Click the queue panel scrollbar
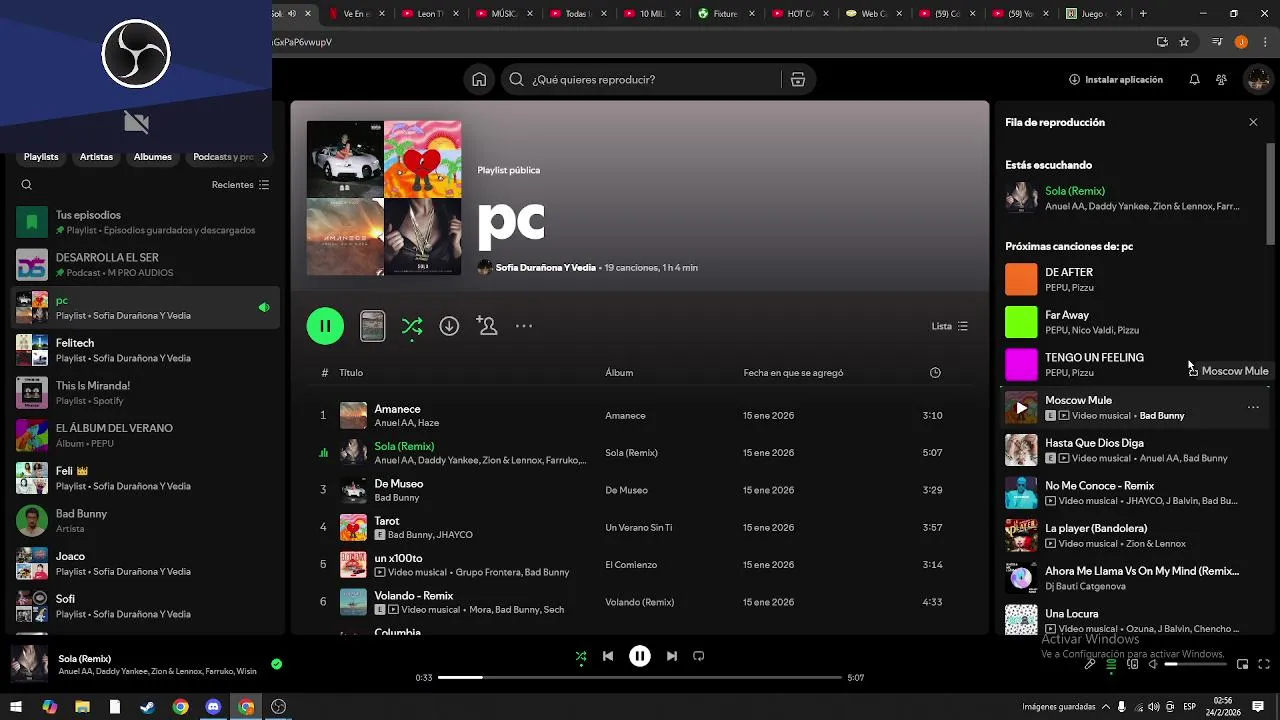This screenshot has height=720, width=1280. tap(1271, 194)
